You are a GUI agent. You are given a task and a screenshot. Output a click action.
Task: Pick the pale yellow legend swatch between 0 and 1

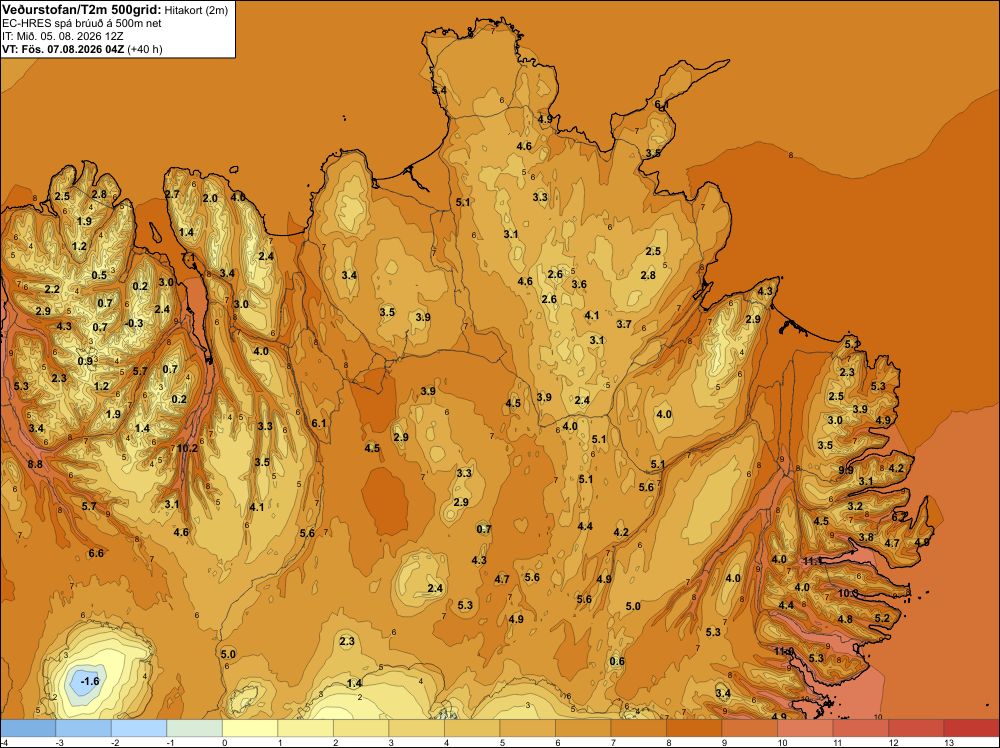coord(250,728)
